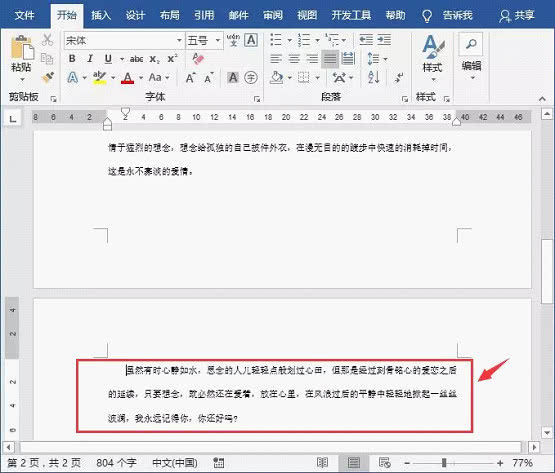Viewport: 555px width, 473px height.
Task: Click the Sort A-Z icon
Action: [374, 77]
